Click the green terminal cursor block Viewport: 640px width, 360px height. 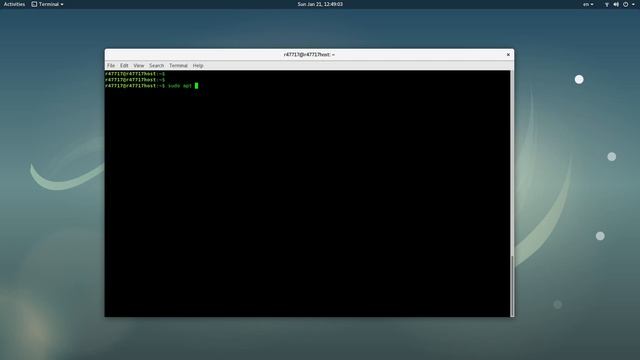pos(196,86)
